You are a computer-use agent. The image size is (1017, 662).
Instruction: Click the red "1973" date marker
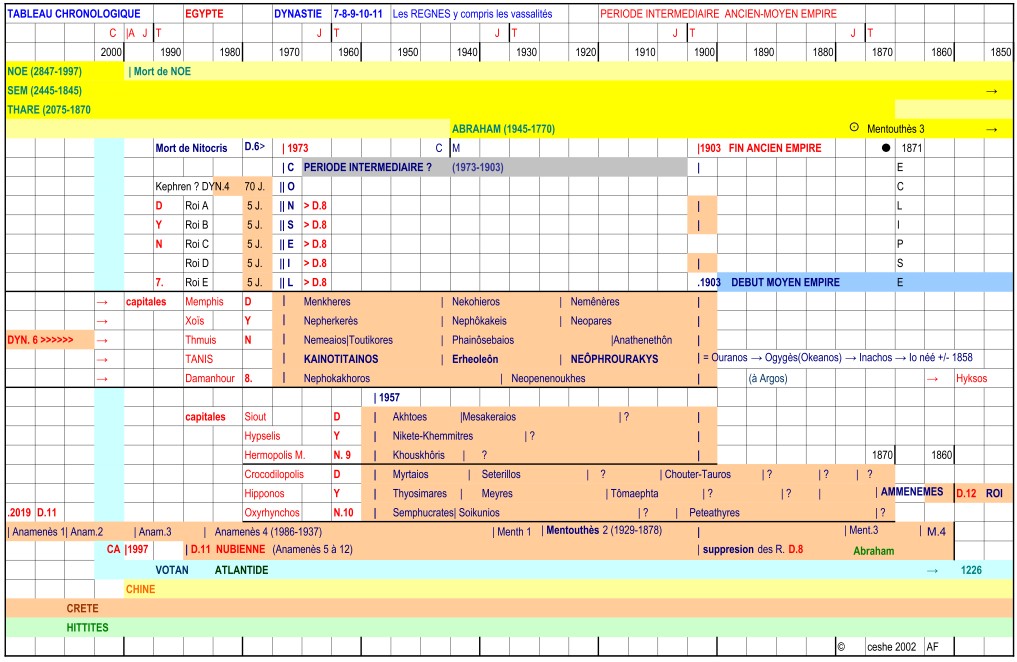point(298,148)
